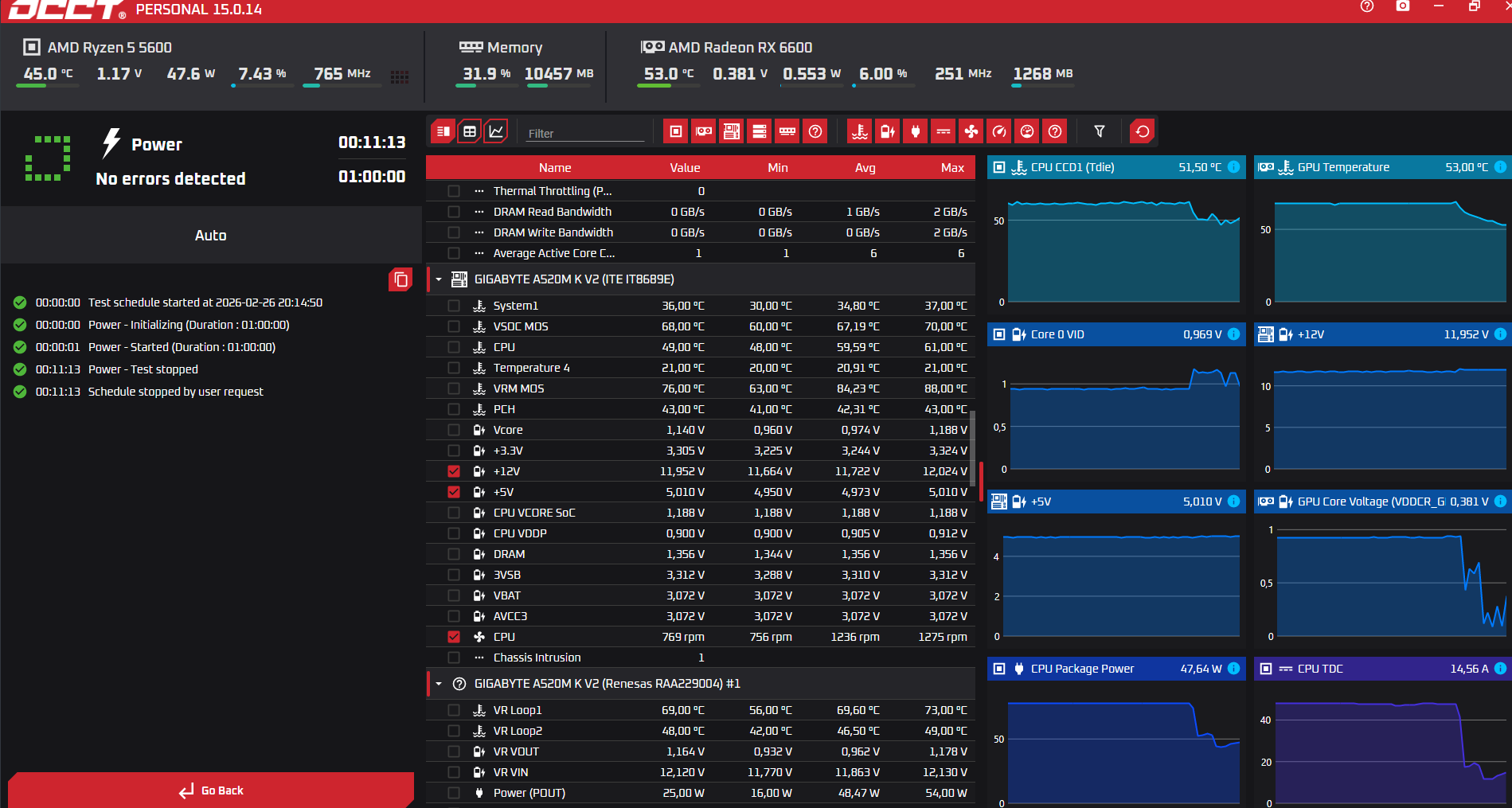Click the 'PCH' temperature row name
The width and height of the screenshot is (1512, 808).
(504, 409)
